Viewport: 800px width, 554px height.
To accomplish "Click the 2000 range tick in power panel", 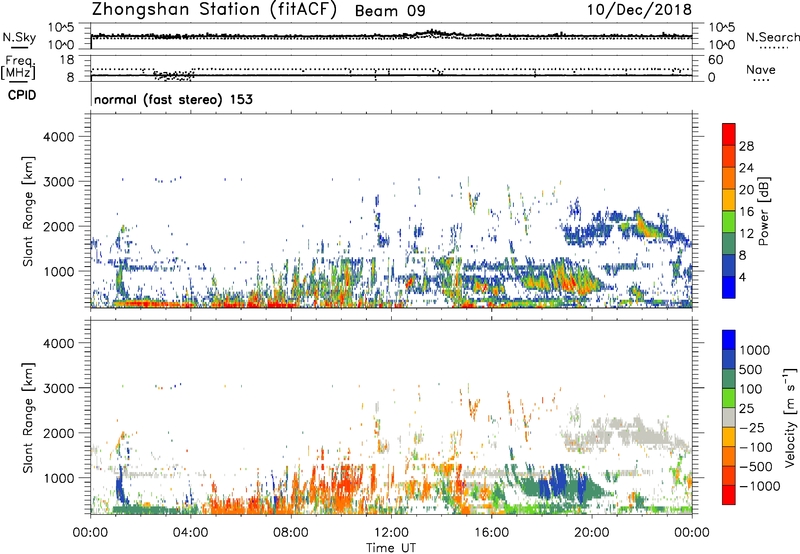I will click(58, 226).
